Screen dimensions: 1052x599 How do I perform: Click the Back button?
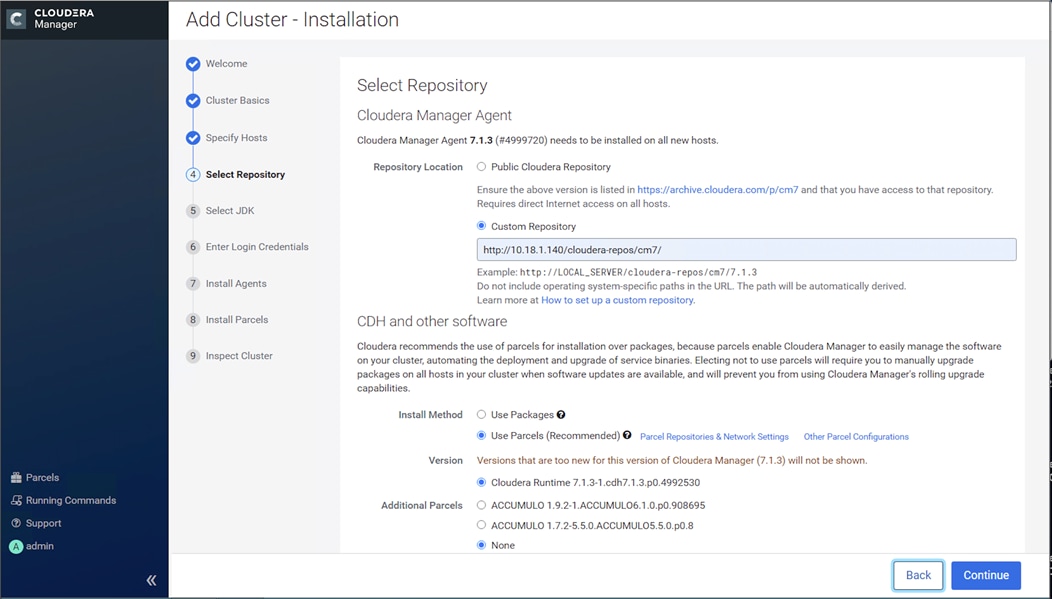(x=918, y=576)
